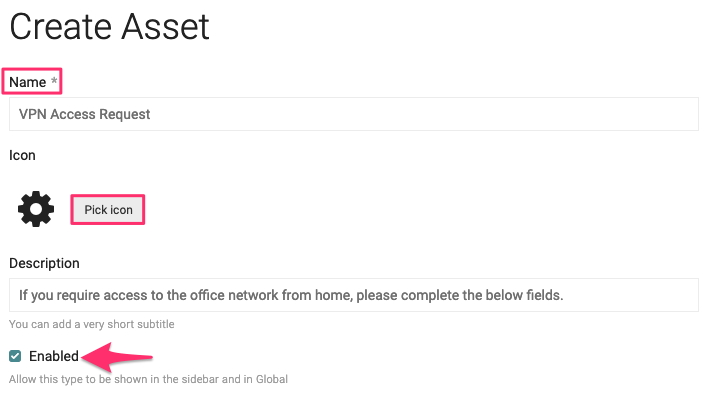The width and height of the screenshot is (721, 403).
Task: Place cursor on "Request" in the Name field
Action: click(x=125, y=114)
